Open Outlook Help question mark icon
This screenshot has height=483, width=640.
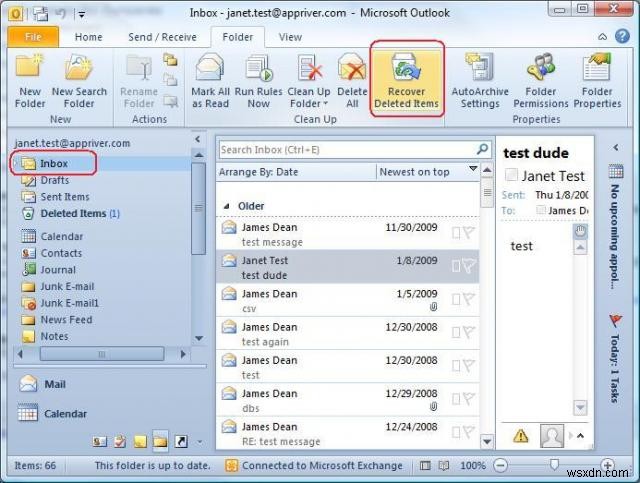click(622, 36)
